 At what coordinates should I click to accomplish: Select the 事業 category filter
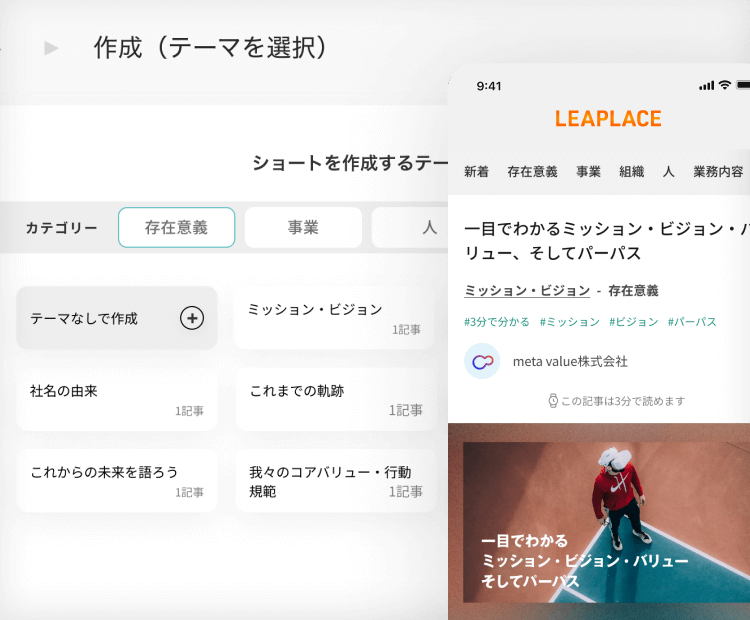click(303, 227)
